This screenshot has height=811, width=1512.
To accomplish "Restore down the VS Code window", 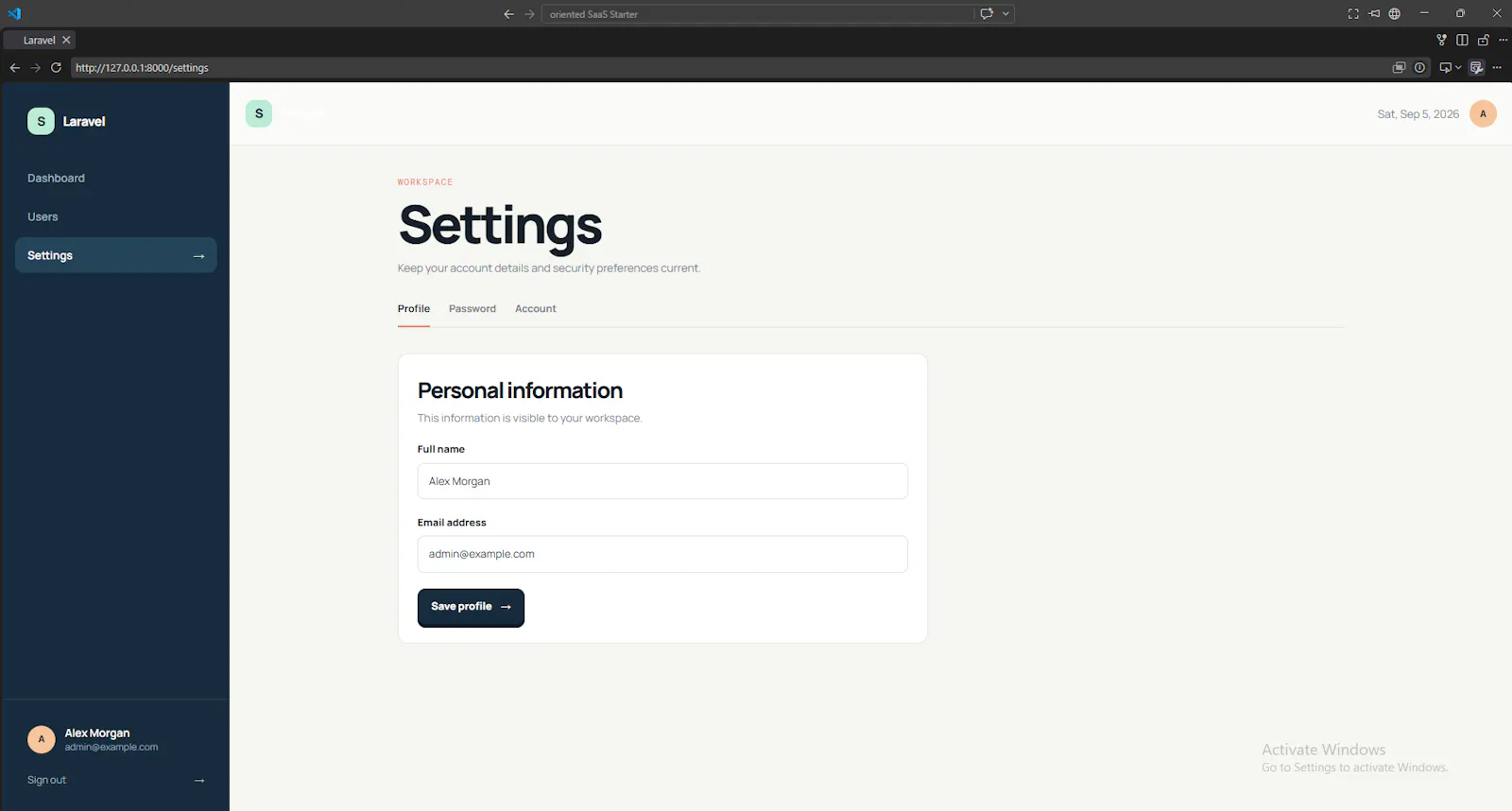I will [1460, 13].
